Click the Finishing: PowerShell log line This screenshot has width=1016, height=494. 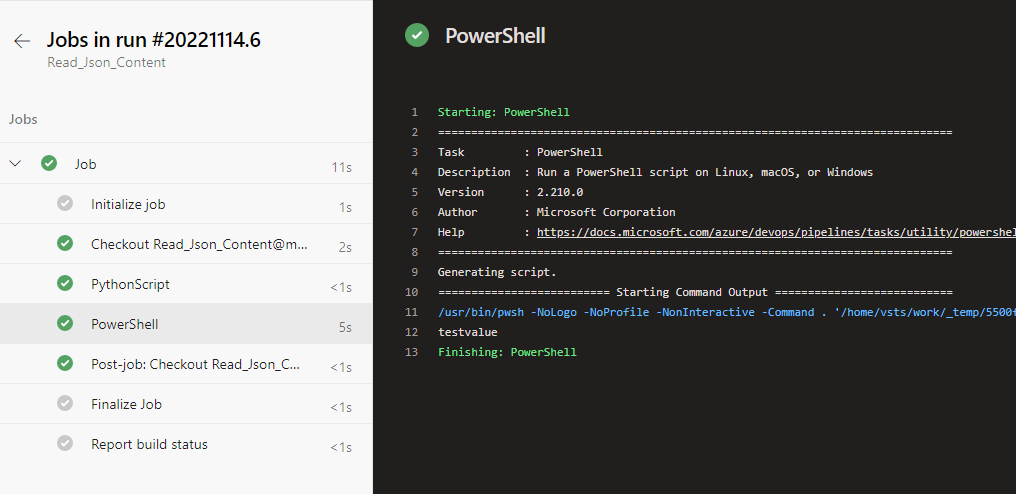pyautogui.click(x=507, y=353)
